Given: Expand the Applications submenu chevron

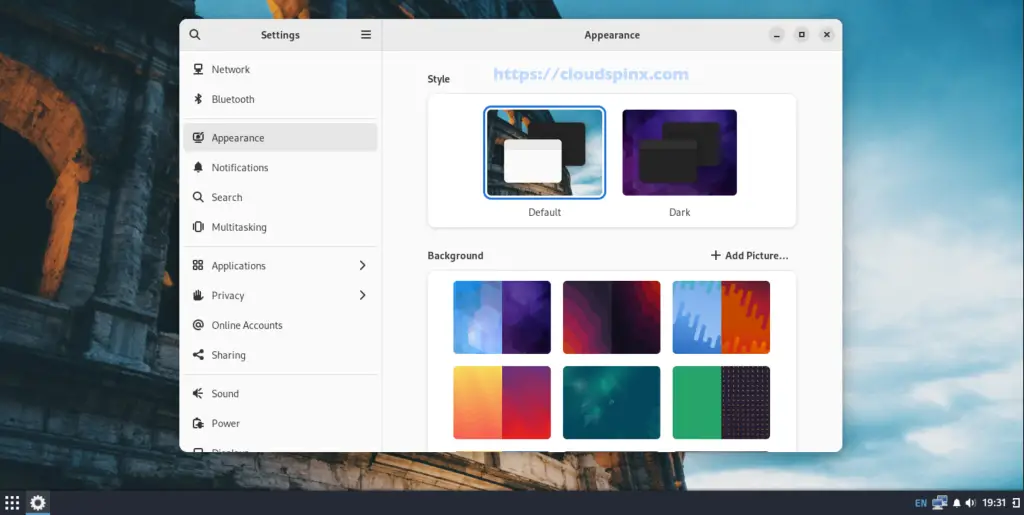Looking at the screenshot, I should point(362,266).
